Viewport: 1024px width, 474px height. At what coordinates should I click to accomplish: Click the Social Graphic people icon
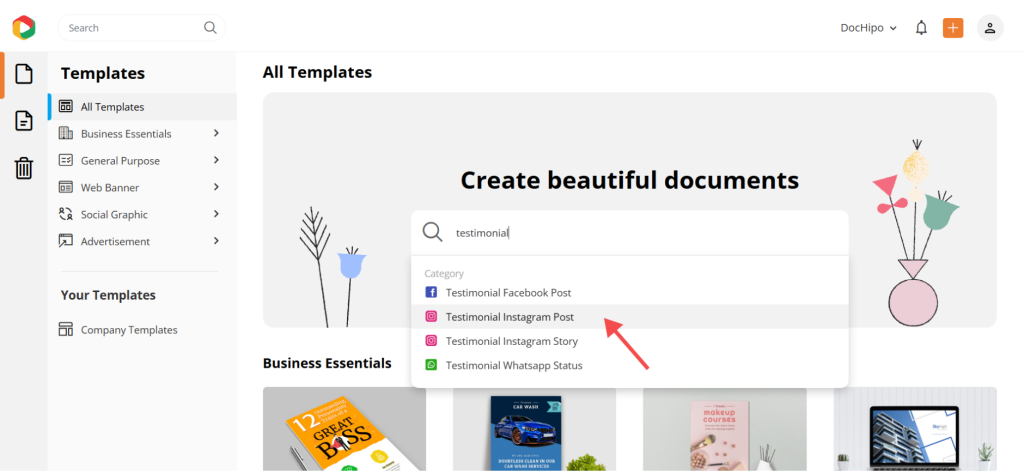[66, 214]
